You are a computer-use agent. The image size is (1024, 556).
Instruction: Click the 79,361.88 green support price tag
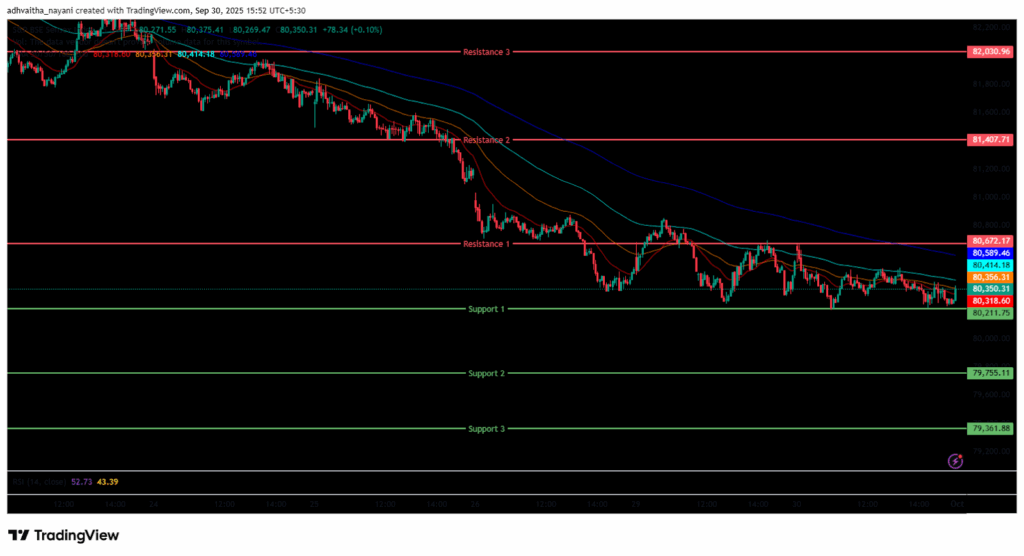click(991, 428)
